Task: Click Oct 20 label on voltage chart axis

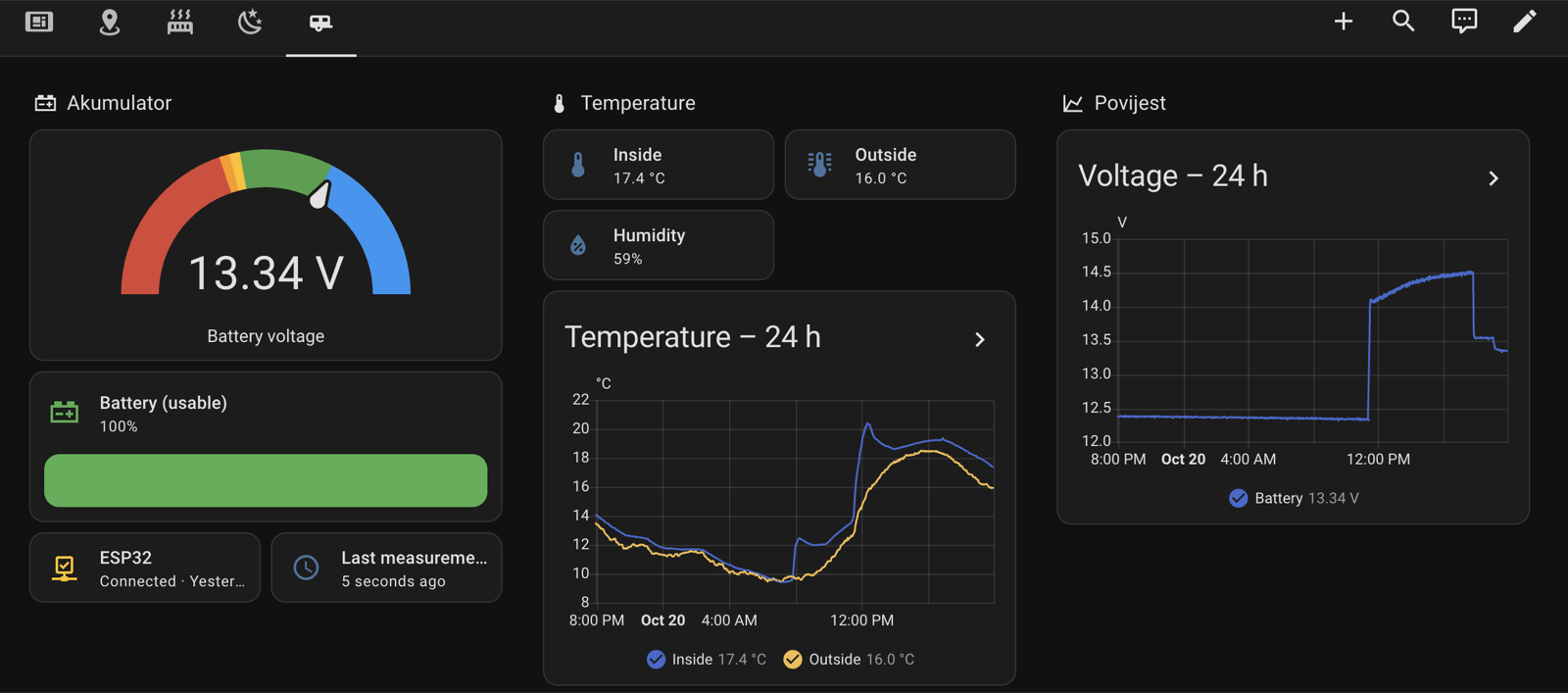Action: tap(1183, 460)
